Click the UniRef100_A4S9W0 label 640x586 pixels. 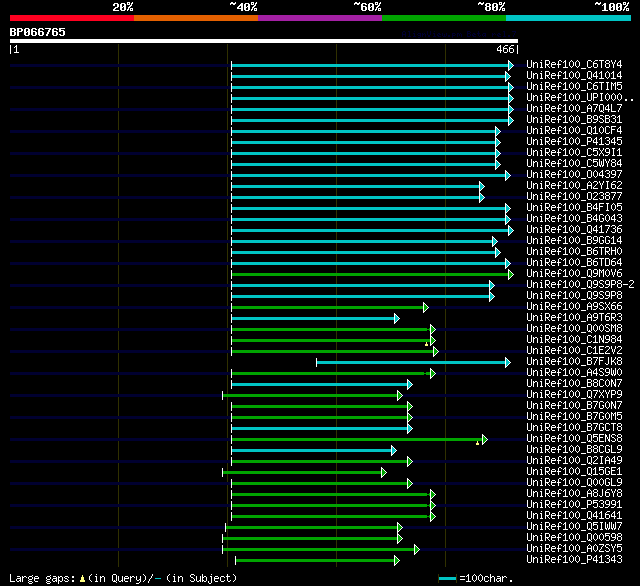pos(574,373)
